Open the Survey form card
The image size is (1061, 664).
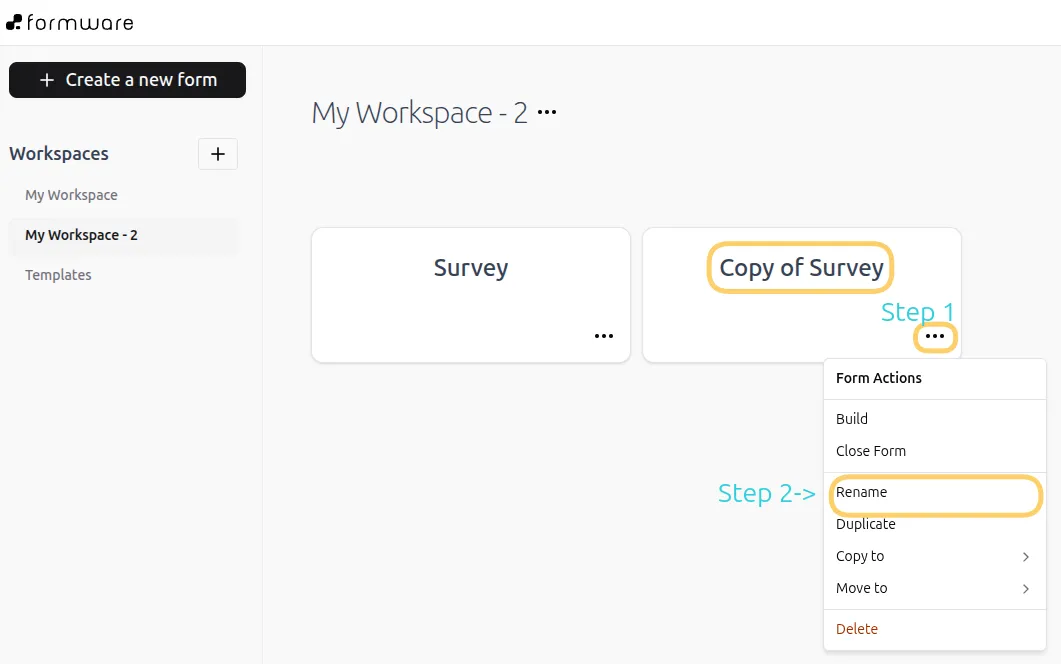(470, 268)
